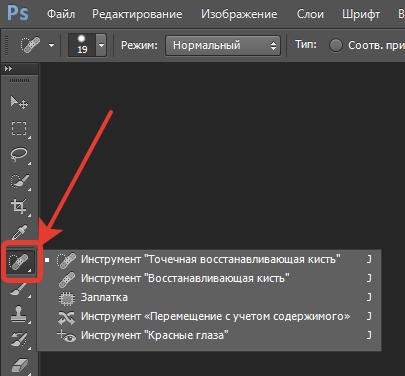This screenshot has height=376, width=405.
Task: Choose Перемещение с учетом содержимого tool
Action: pos(209,317)
